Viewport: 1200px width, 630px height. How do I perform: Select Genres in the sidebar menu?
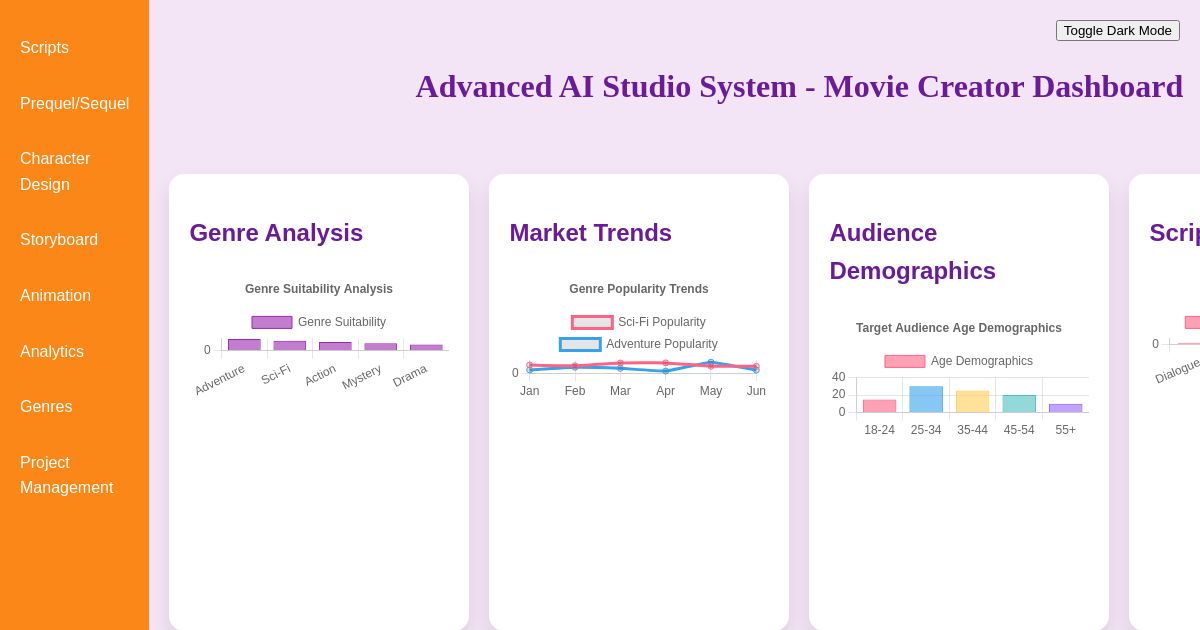46,407
